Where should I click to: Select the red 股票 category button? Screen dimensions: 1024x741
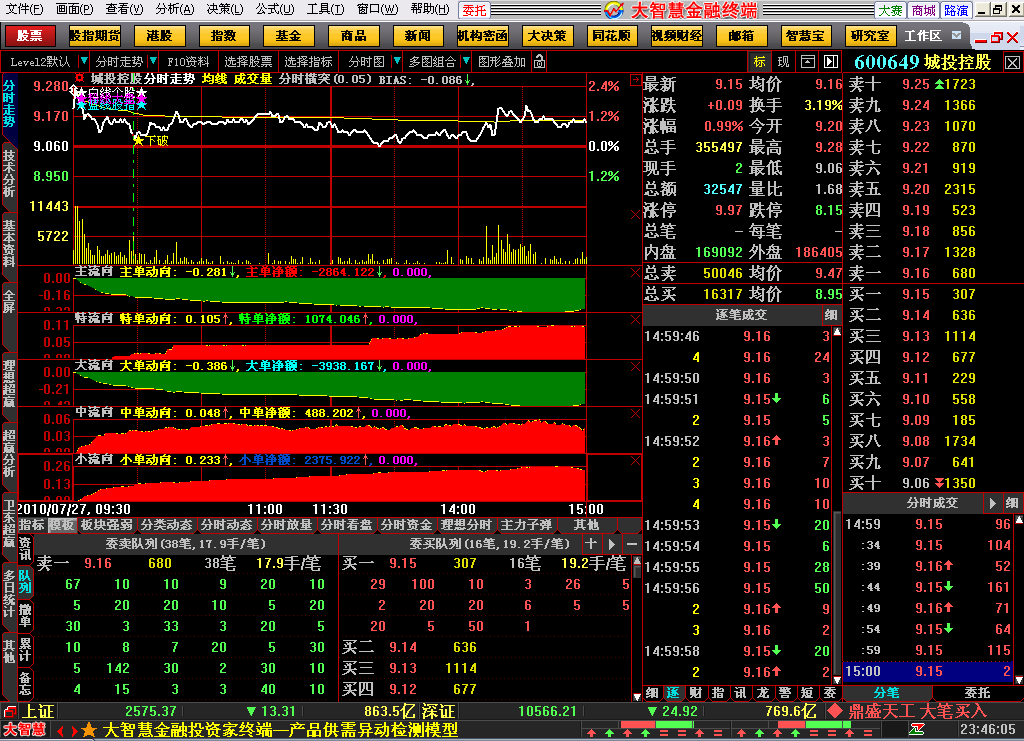pos(29,36)
